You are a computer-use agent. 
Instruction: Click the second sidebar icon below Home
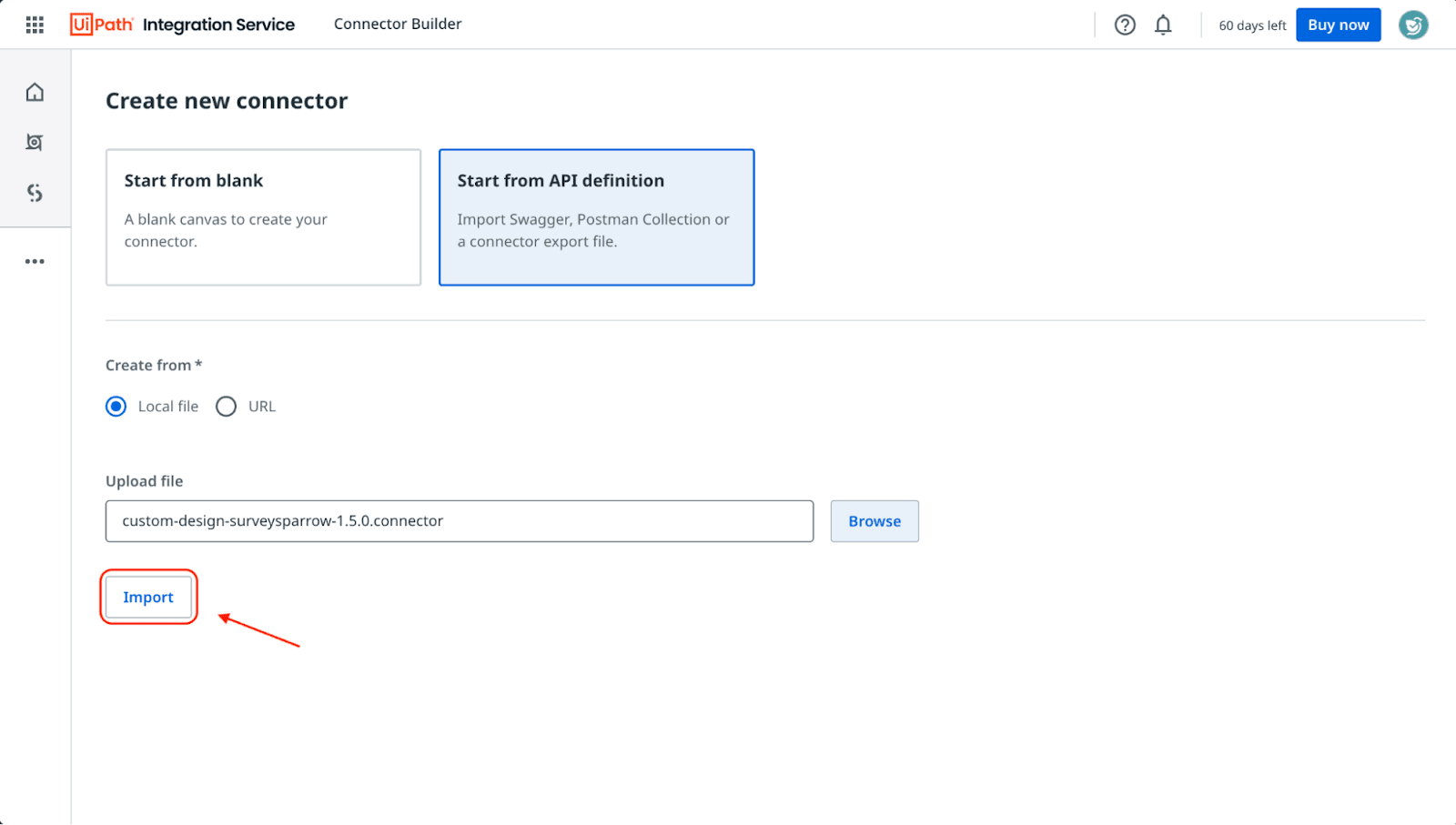coord(35,142)
